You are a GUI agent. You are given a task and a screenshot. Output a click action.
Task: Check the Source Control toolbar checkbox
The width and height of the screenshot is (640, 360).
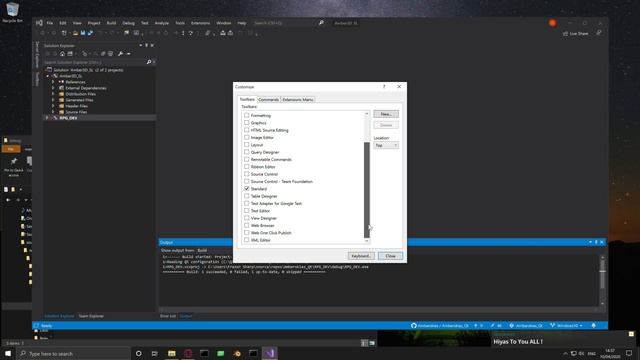(247, 174)
